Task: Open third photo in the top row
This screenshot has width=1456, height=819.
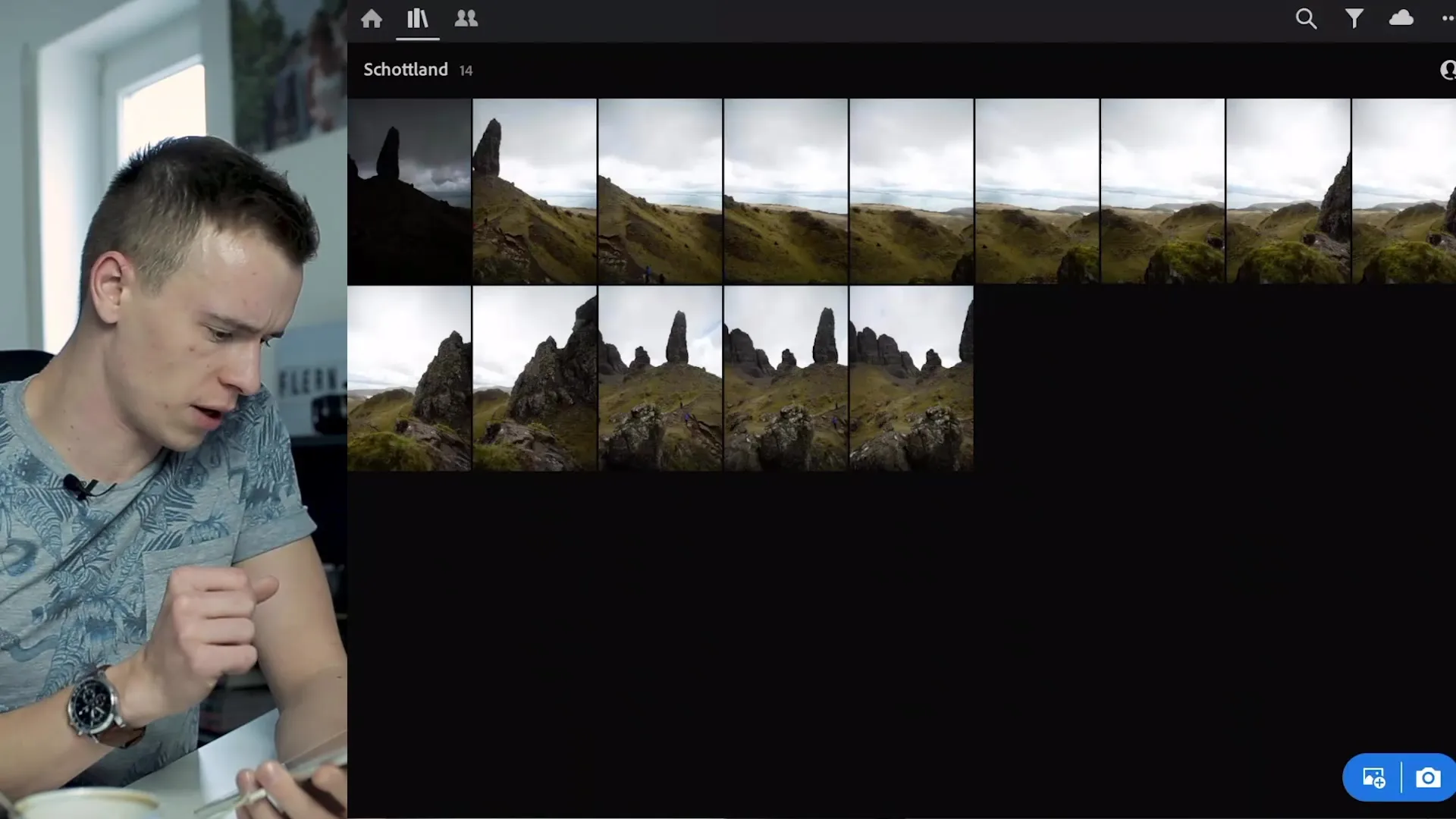Action: click(x=661, y=191)
